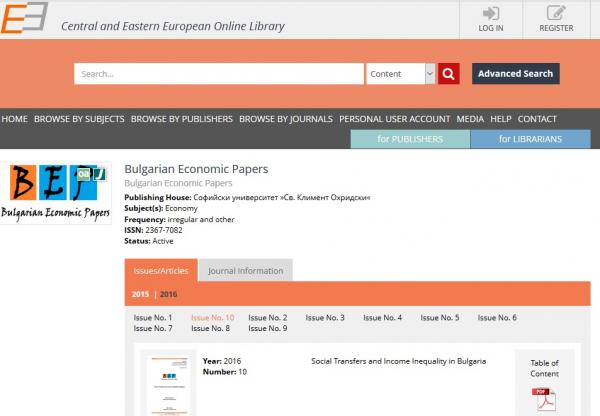600x416 pixels.
Task: Click the ISSN value 2367-7082
Action: point(164,230)
